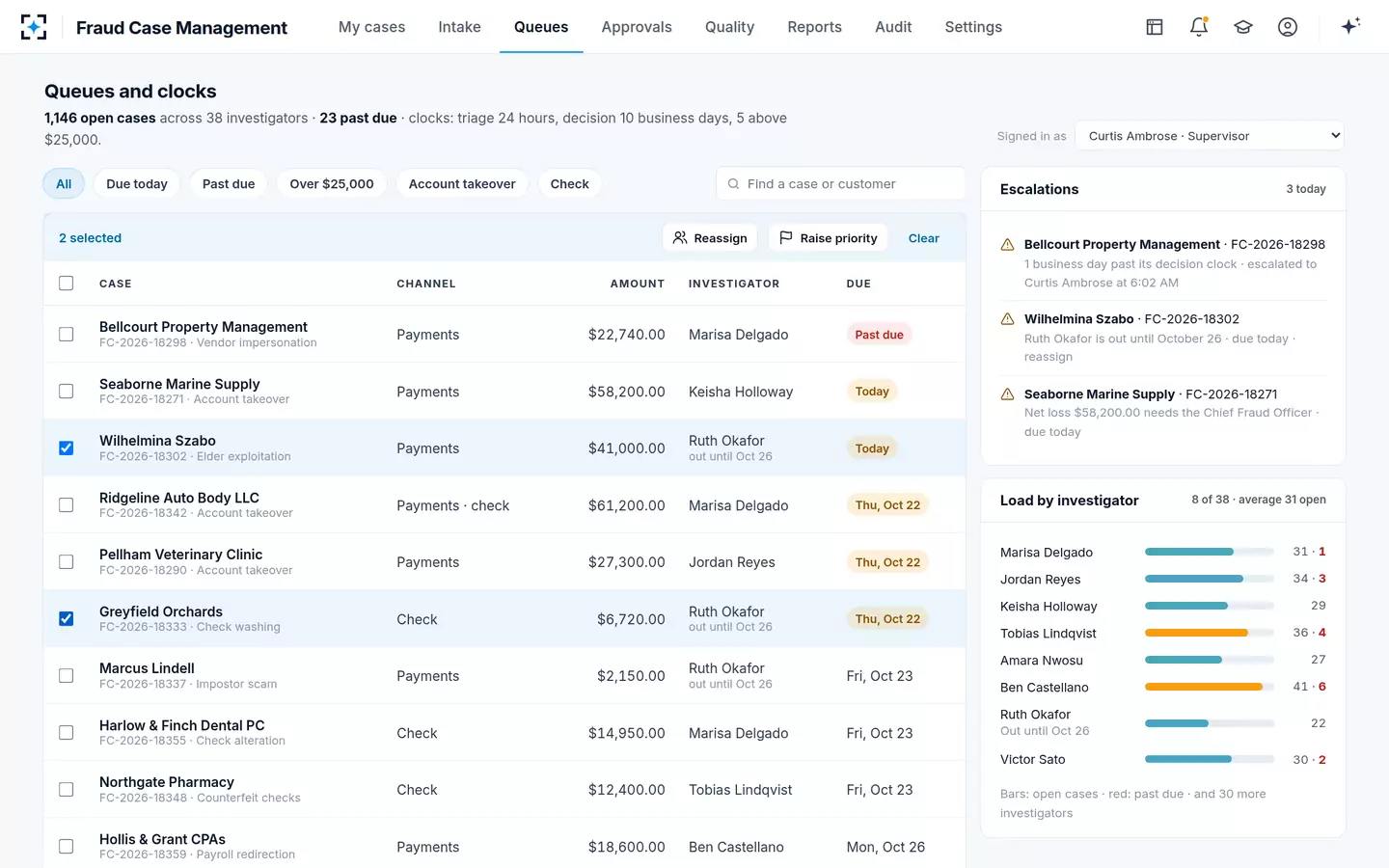Click Marisa Delgado's load bar
1389x868 pixels.
pos(1210,552)
